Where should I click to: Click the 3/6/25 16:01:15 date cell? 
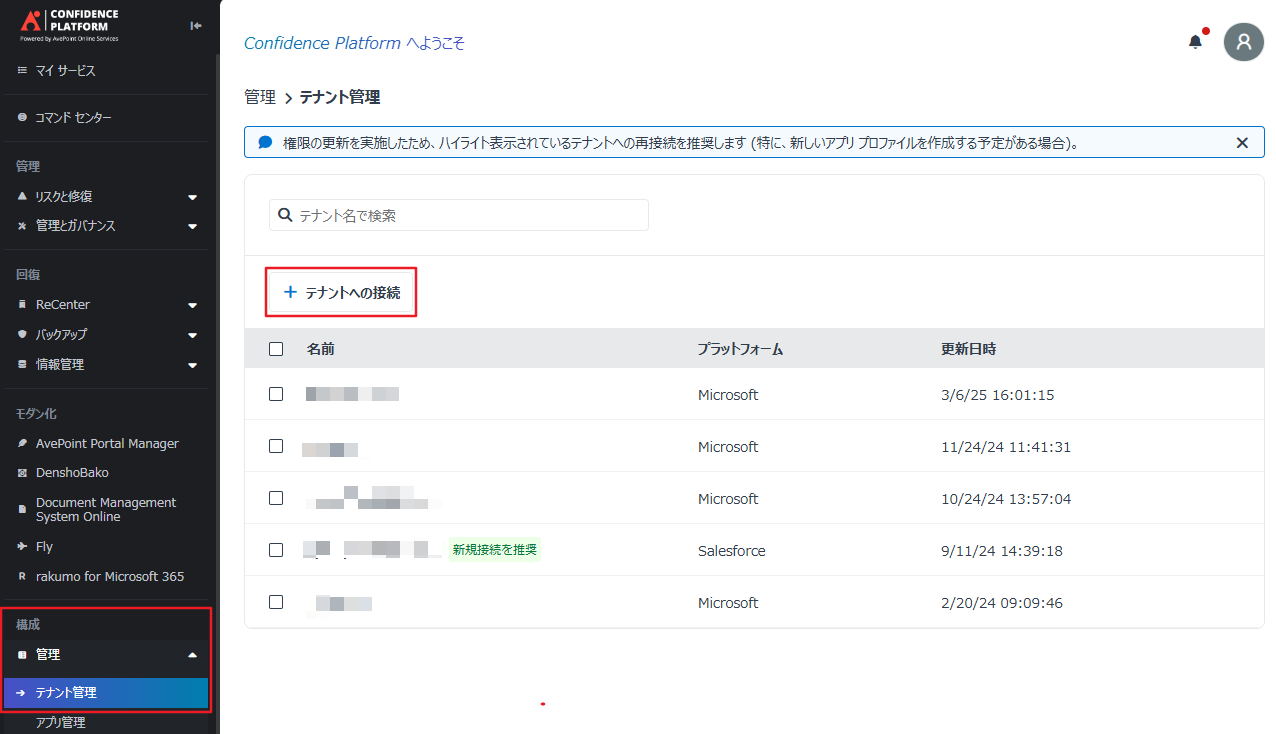point(998,395)
